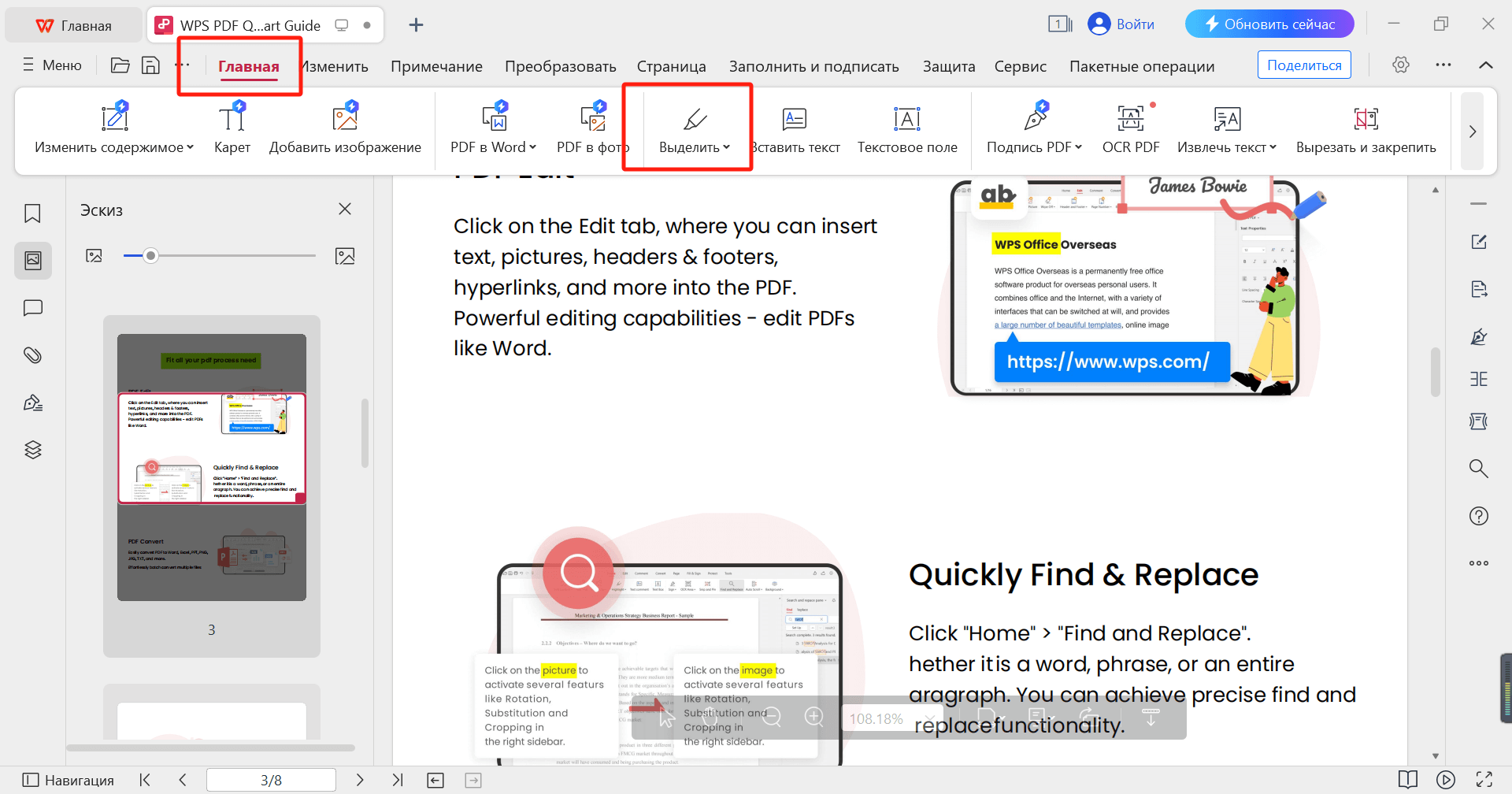The image size is (1512, 794).
Task: Zoom in using the plus icon
Action: click(815, 717)
